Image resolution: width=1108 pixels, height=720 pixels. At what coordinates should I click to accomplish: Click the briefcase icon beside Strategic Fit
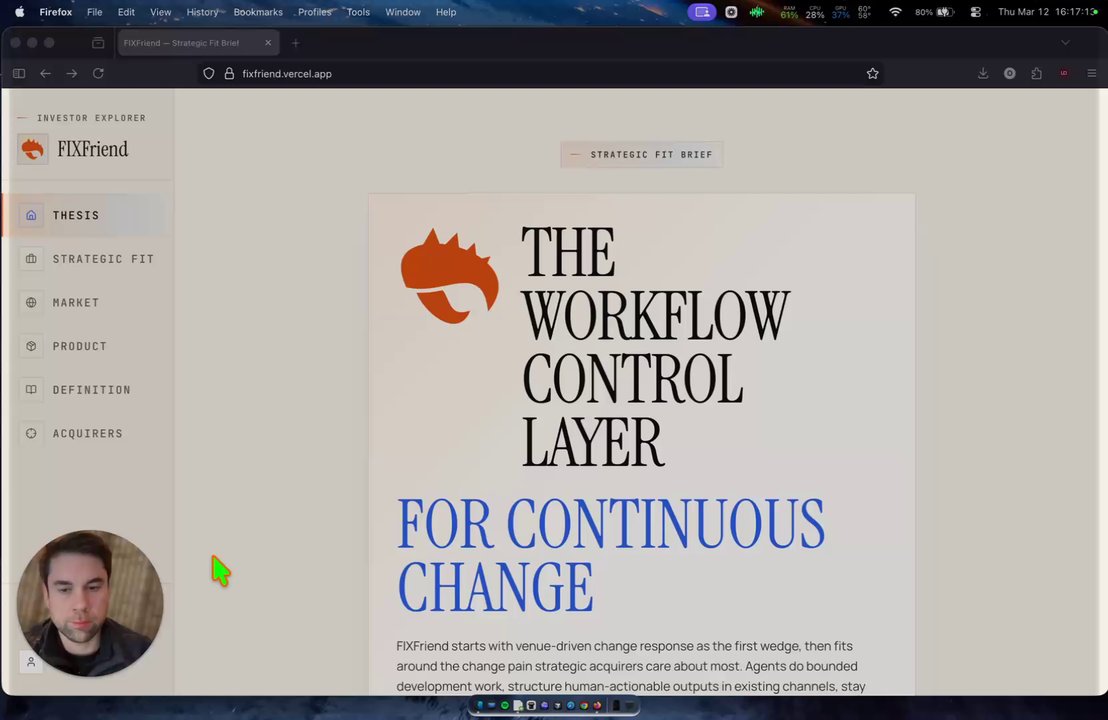(x=31, y=259)
